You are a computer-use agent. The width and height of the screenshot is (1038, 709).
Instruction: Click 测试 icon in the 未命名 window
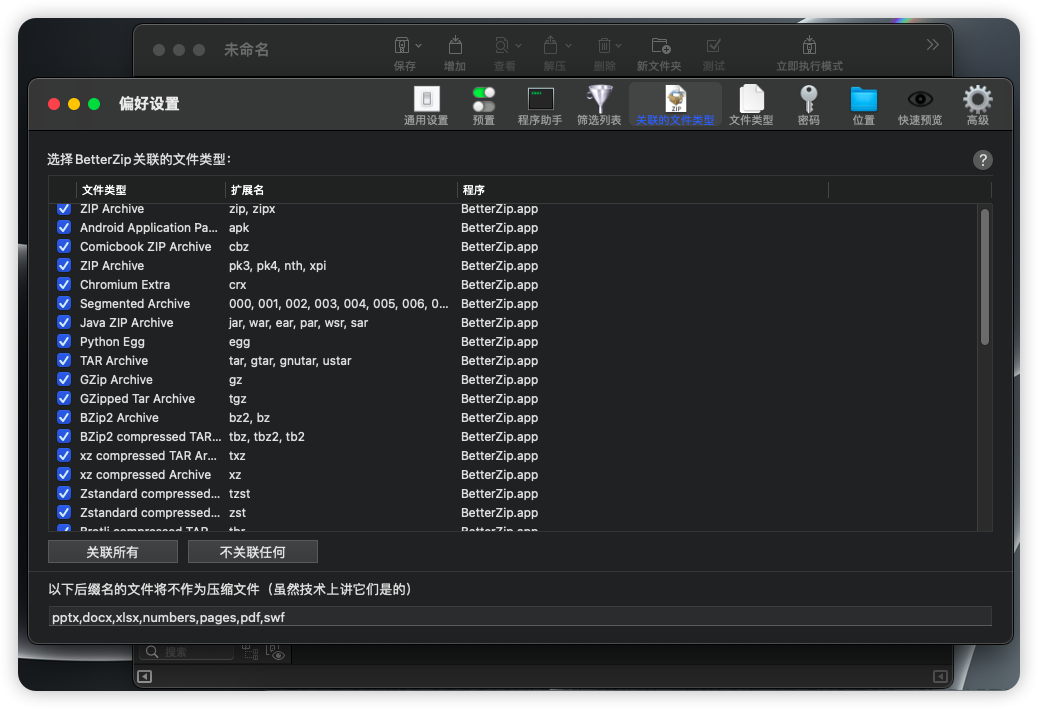pyautogui.click(x=714, y=46)
